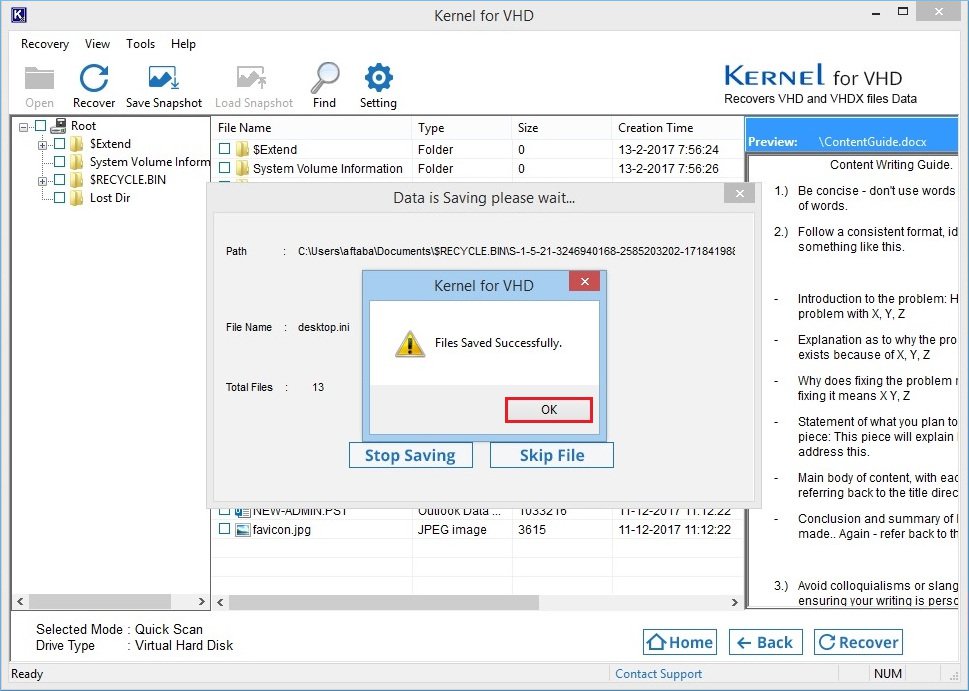Click System Volume Information folder icon in file list

click(242, 169)
